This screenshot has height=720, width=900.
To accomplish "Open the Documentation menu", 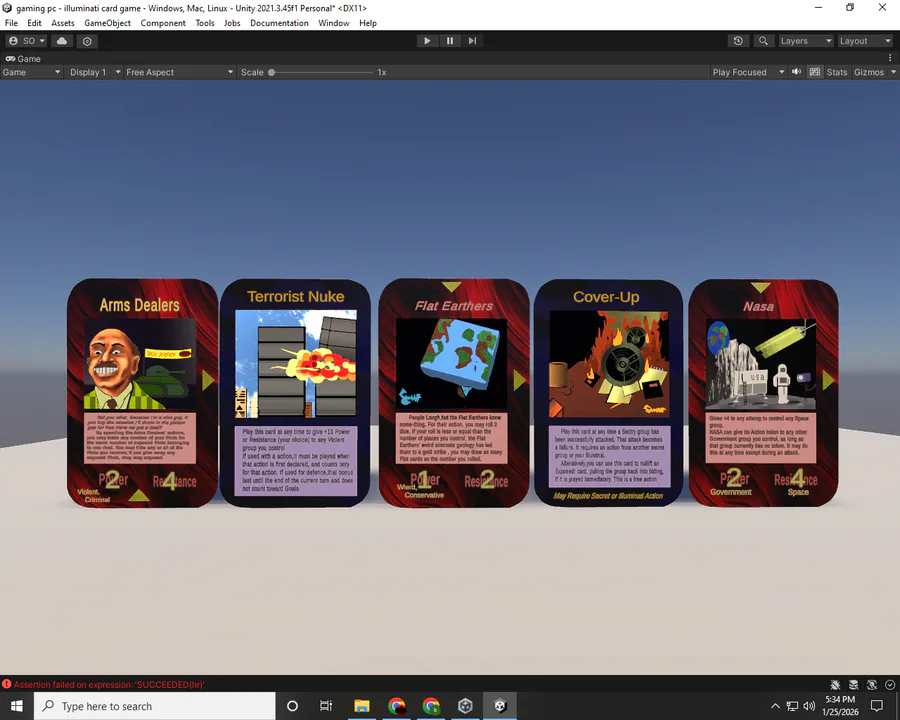I will (279, 23).
